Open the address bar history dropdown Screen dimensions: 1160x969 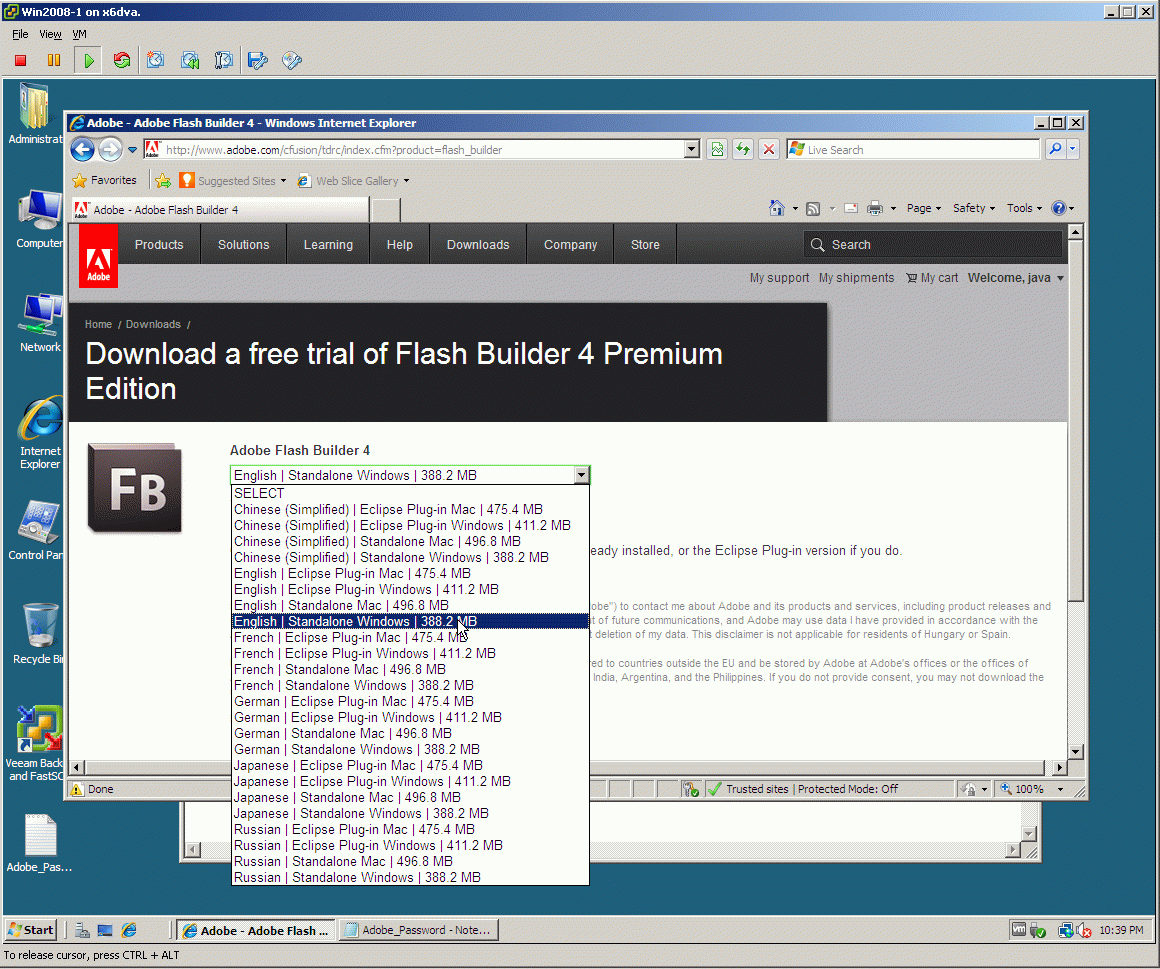(692, 149)
